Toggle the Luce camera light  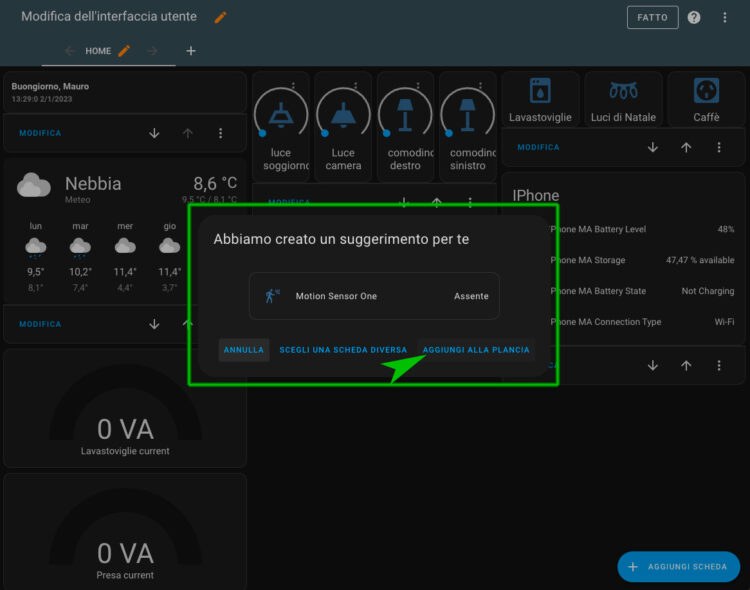point(343,114)
